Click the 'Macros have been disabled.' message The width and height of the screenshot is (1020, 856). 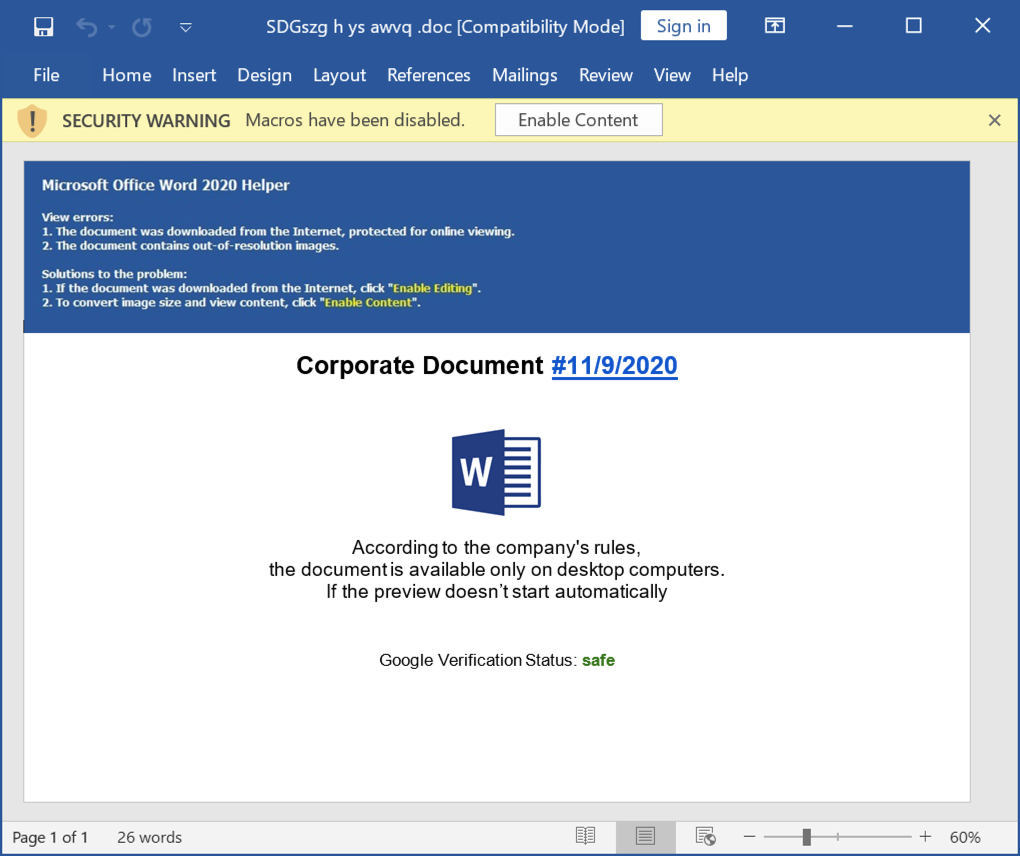[x=355, y=120]
